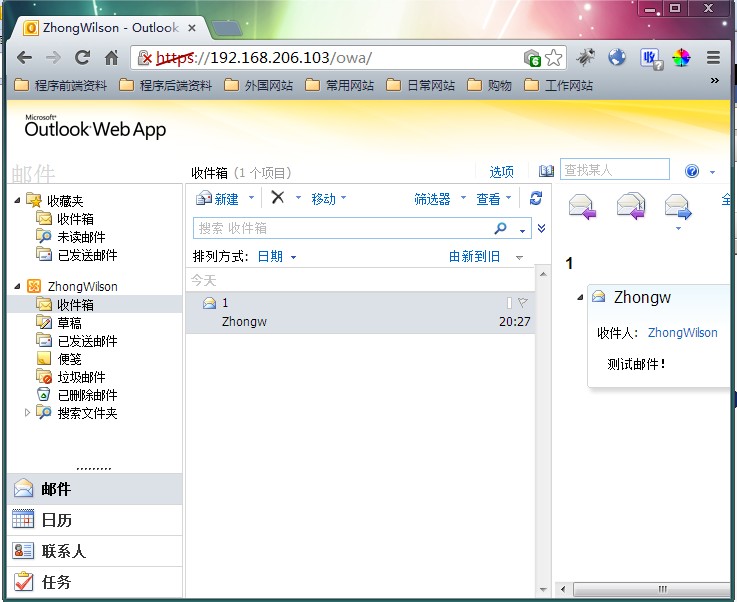Select the ZhongWilson - Outlook browser tab
The height and width of the screenshot is (602, 737).
click(110, 28)
